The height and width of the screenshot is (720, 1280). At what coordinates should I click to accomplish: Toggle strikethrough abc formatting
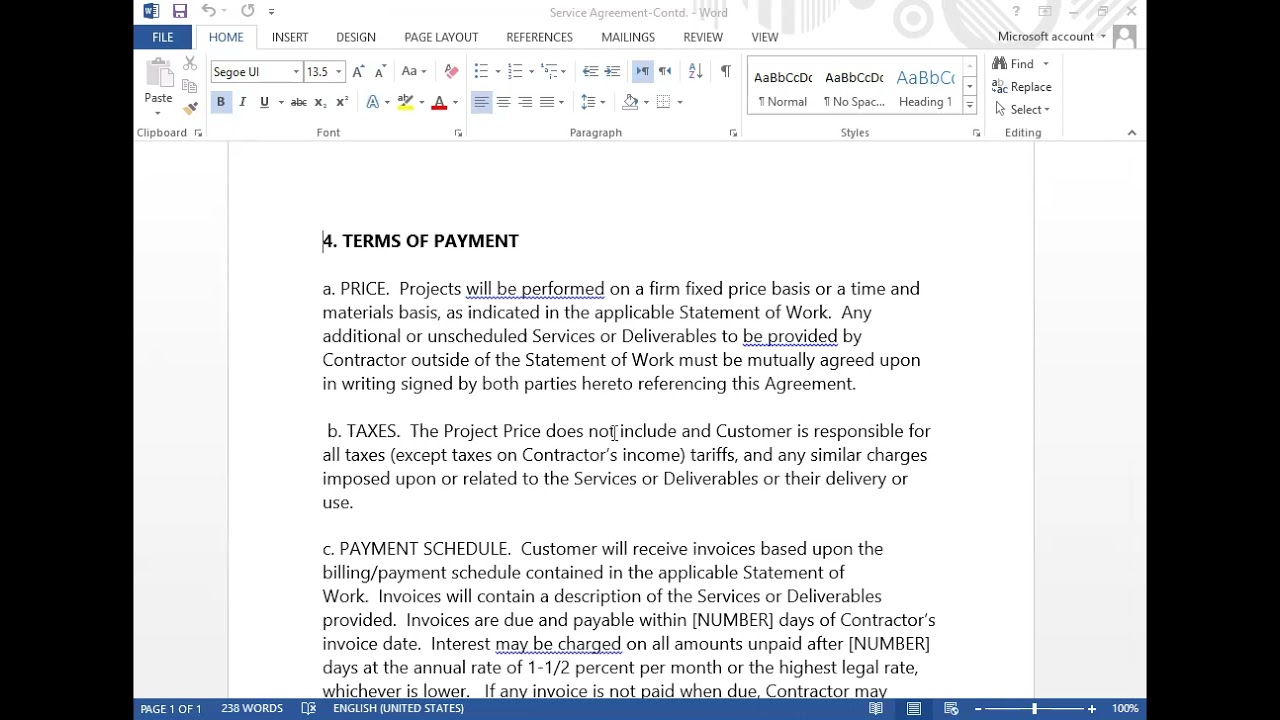pyautogui.click(x=298, y=102)
